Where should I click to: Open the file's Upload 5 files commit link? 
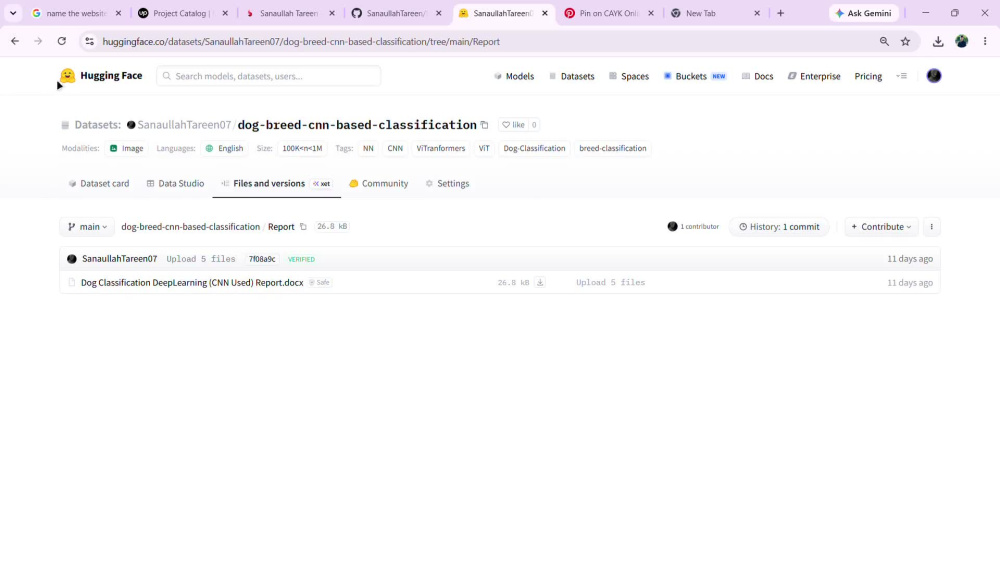pyautogui.click(x=610, y=282)
